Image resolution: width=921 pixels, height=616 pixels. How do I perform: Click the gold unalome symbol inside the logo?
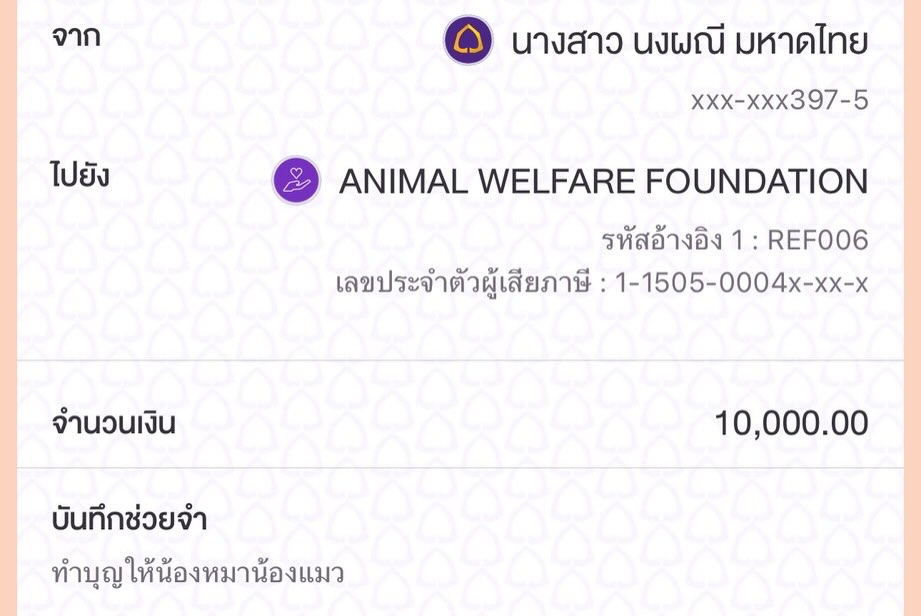point(466,40)
